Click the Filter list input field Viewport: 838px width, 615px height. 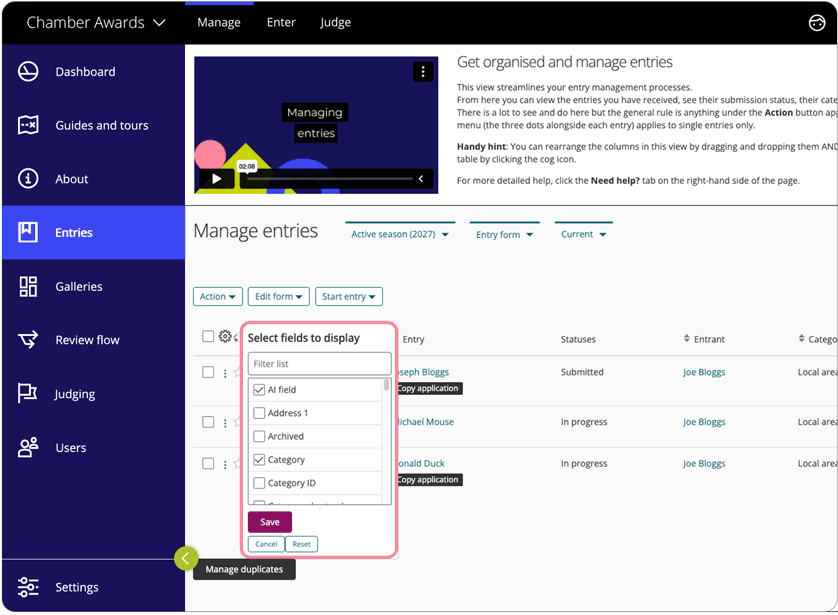320,363
